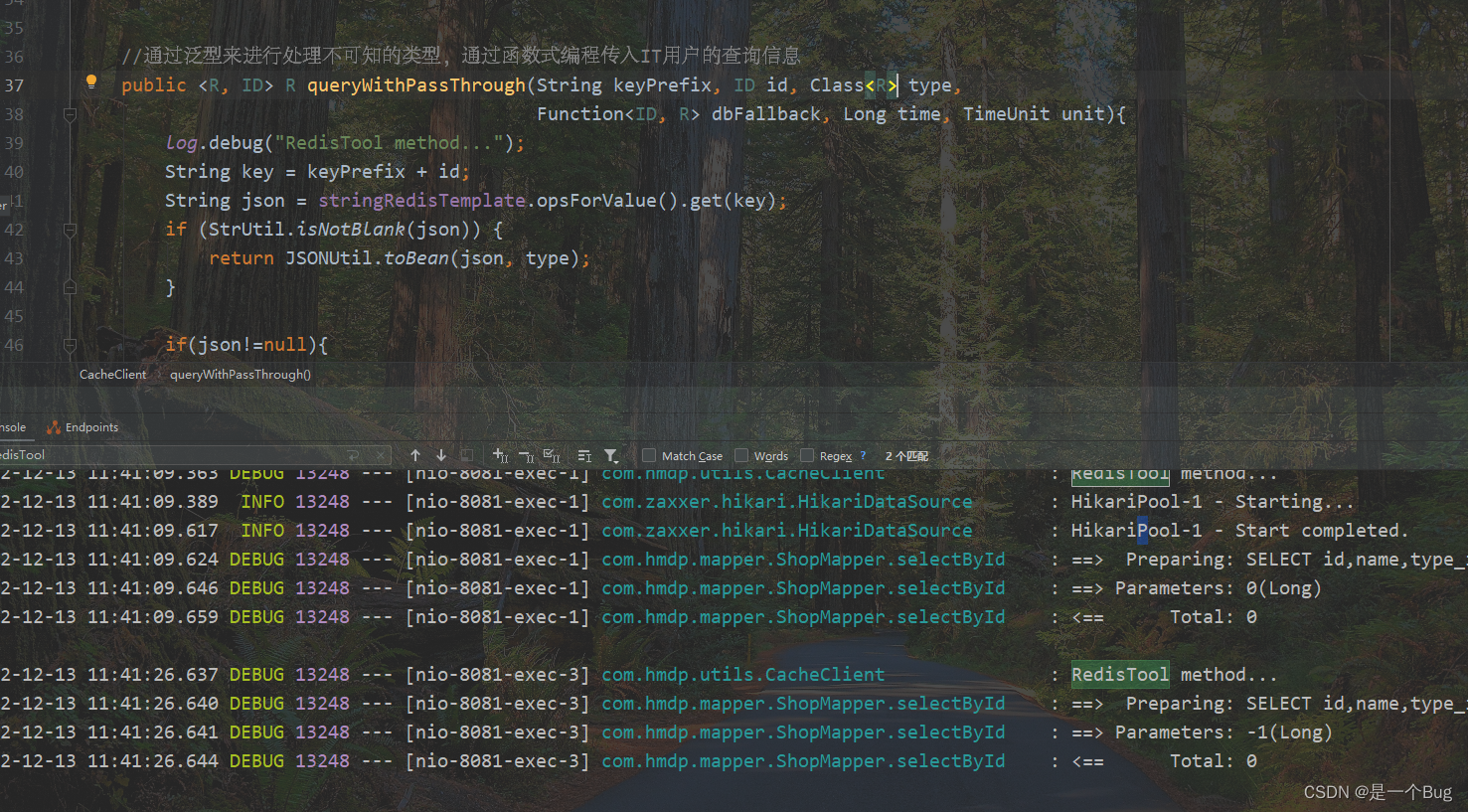Click 'Parameters: -1(Long)' log text
Screen dimensions: 1468x812
pos(1223,732)
